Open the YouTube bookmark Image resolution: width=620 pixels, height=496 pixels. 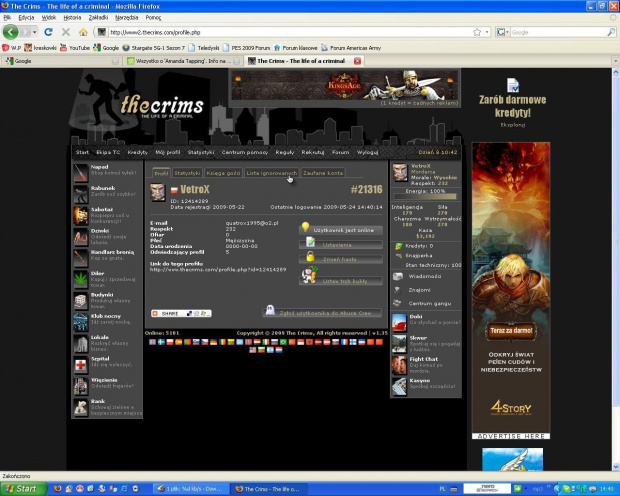point(75,48)
